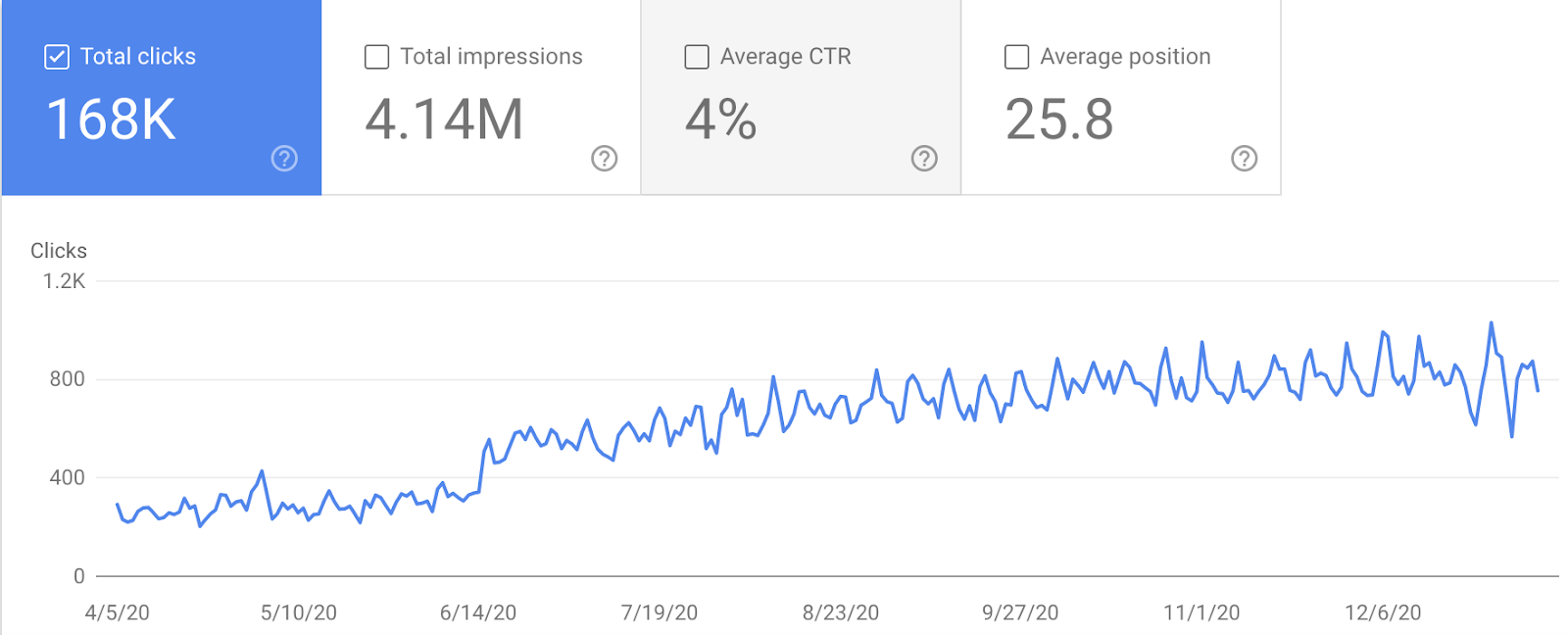Click the help icon in Total clicks card
Screen dimensions: 1568x635
tap(284, 159)
